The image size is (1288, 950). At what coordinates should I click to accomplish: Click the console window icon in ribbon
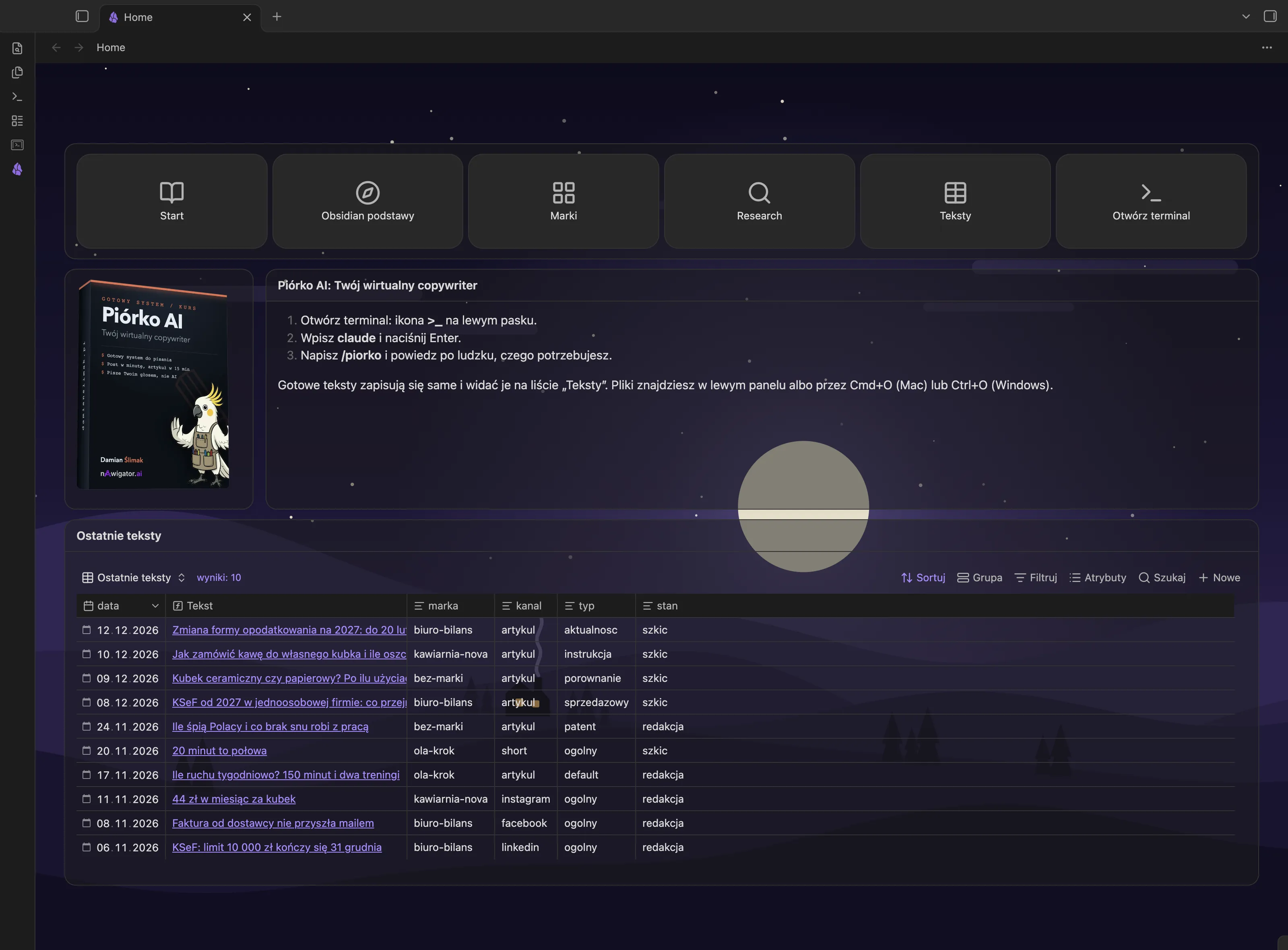(x=17, y=145)
